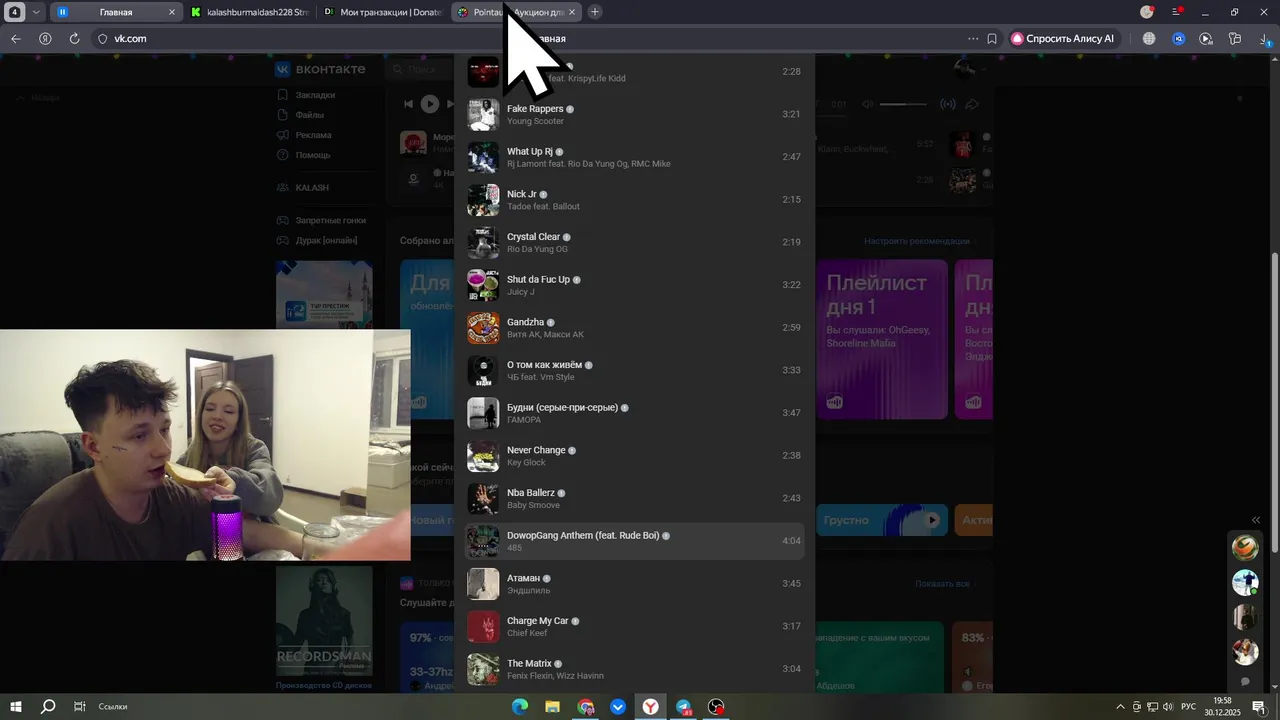Open What Up Rj album cover thumbnail
Screen dimensions: 1280x720
483,157
